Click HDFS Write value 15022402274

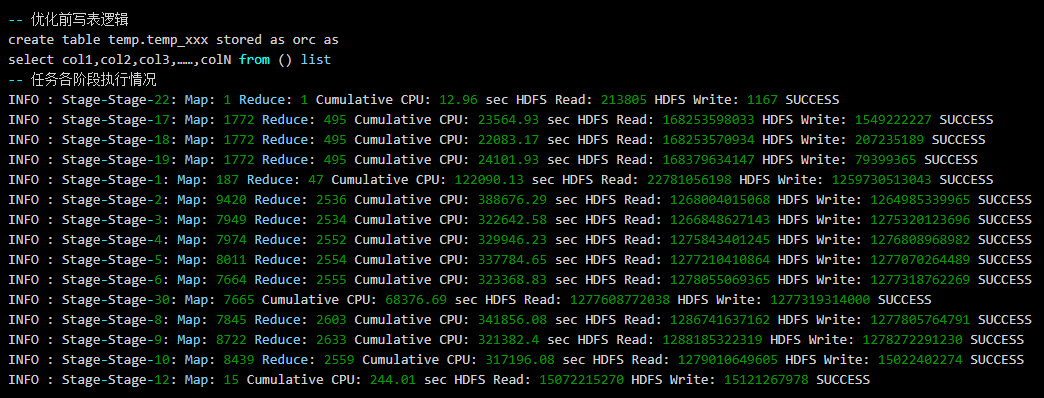click(920, 359)
